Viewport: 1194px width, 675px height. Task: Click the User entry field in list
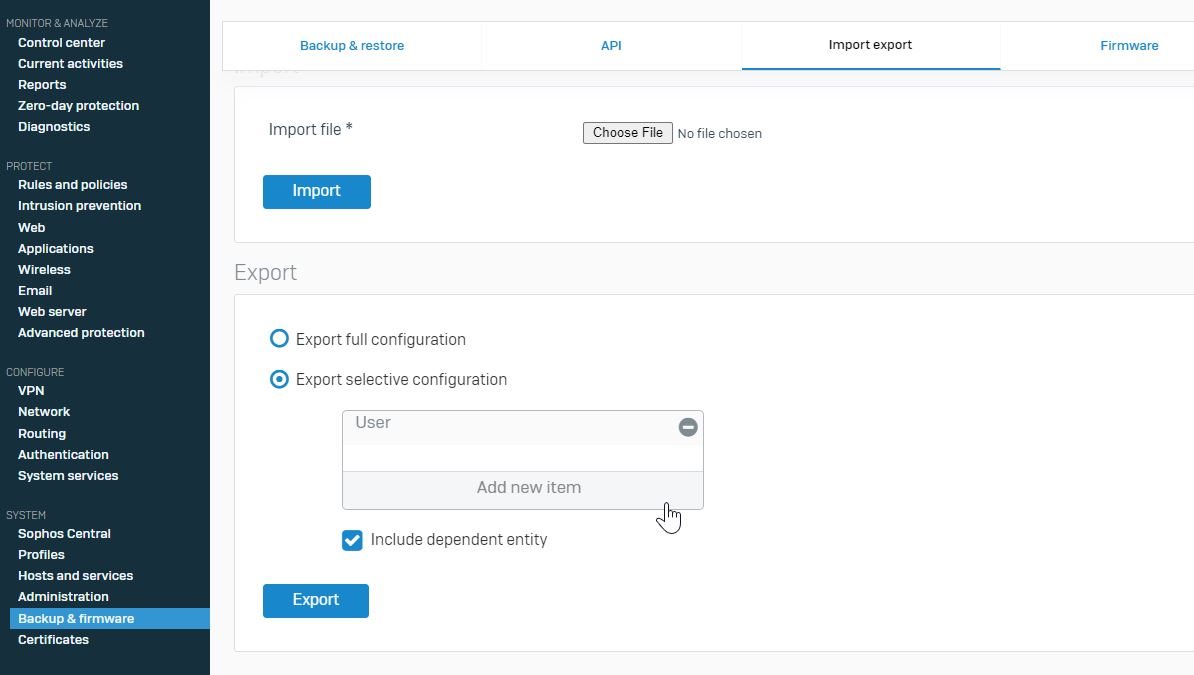point(509,427)
